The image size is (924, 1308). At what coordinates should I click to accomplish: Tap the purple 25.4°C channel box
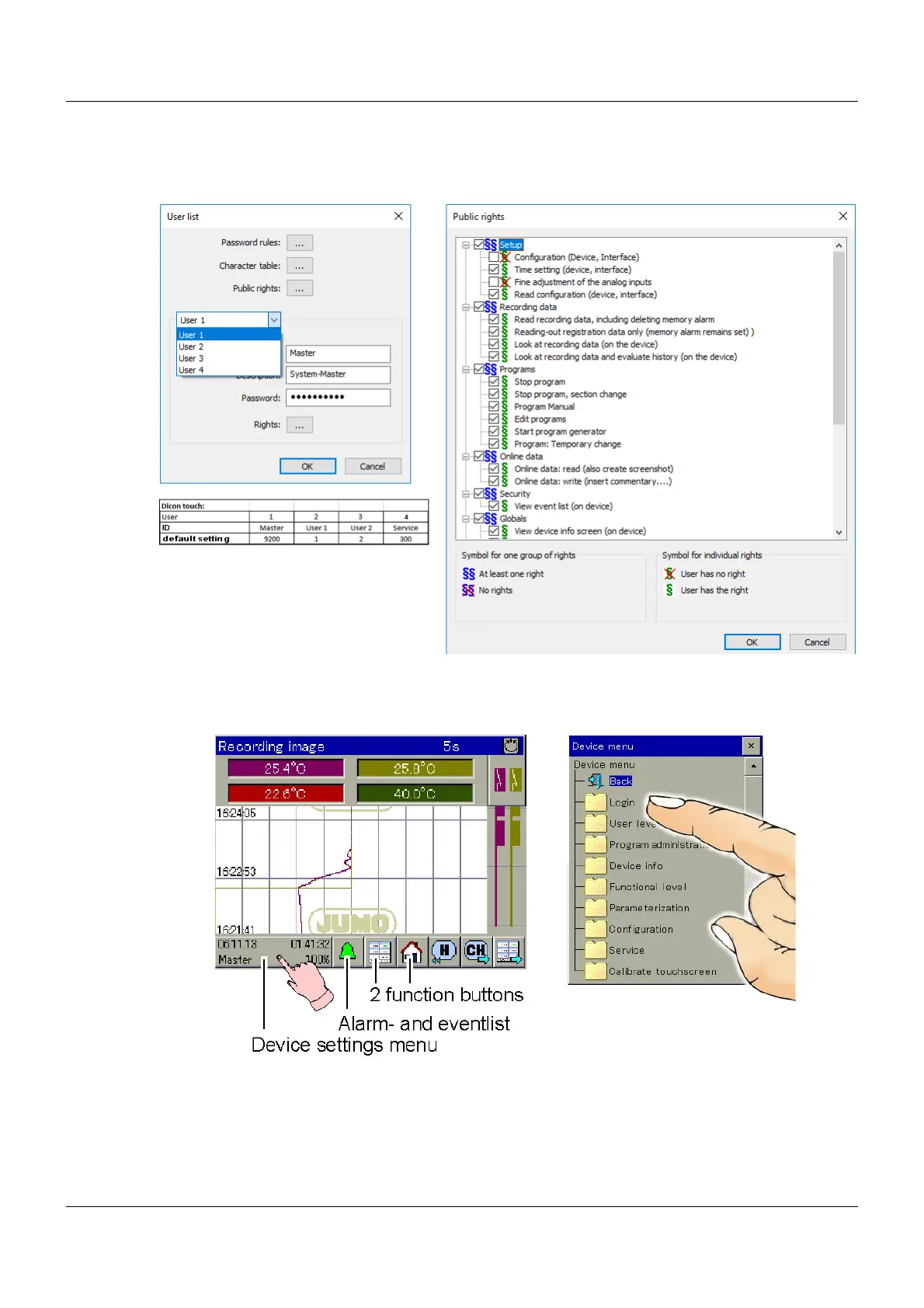[x=285, y=768]
